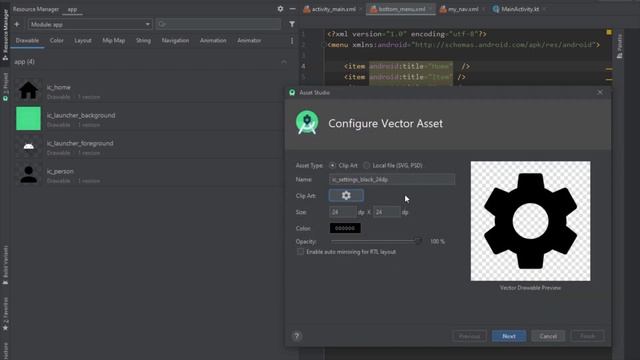Open the 000000 color swatch picker

click(345, 228)
